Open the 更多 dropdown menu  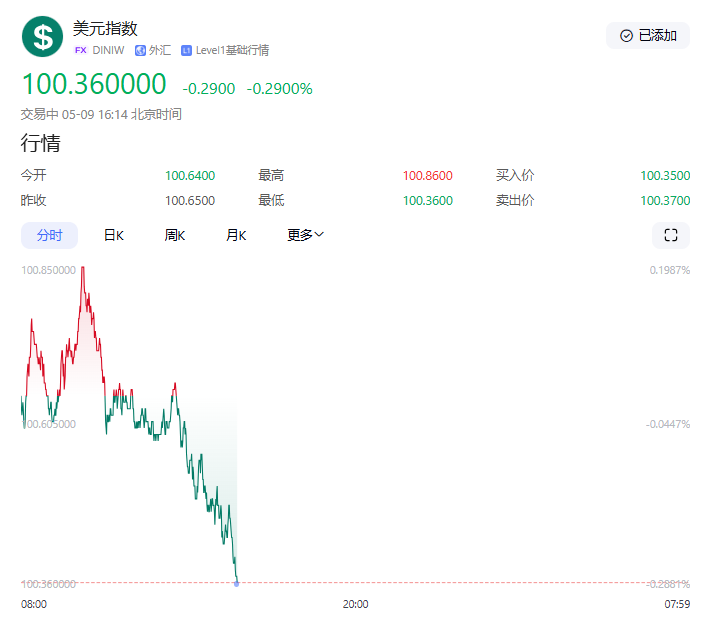click(305, 235)
